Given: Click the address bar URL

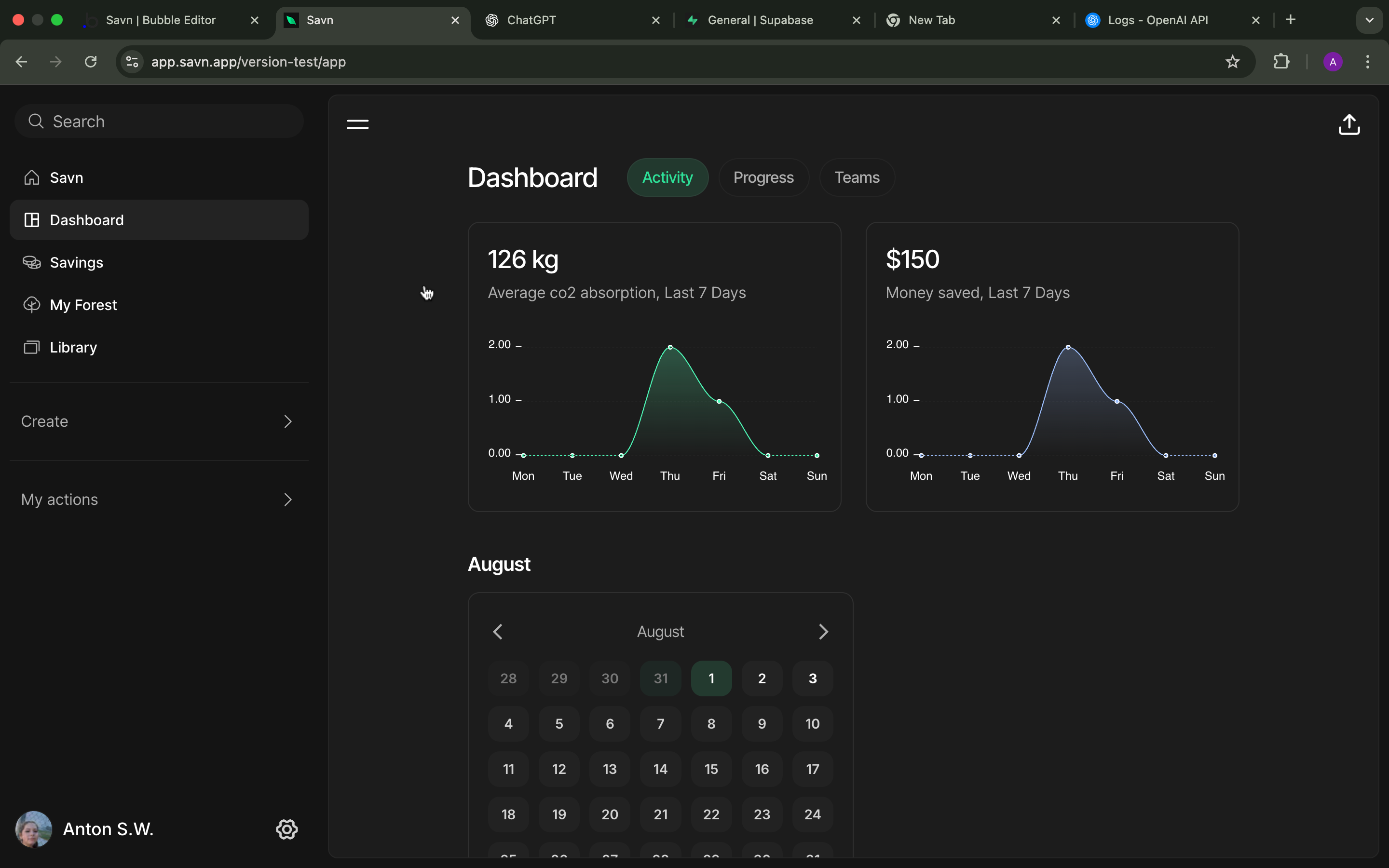Looking at the screenshot, I should pyautogui.click(x=248, y=61).
